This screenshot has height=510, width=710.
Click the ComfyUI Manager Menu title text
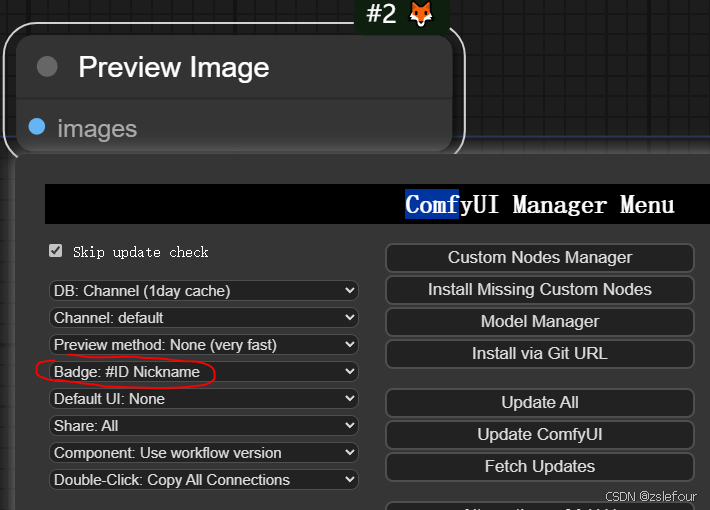tap(540, 204)
